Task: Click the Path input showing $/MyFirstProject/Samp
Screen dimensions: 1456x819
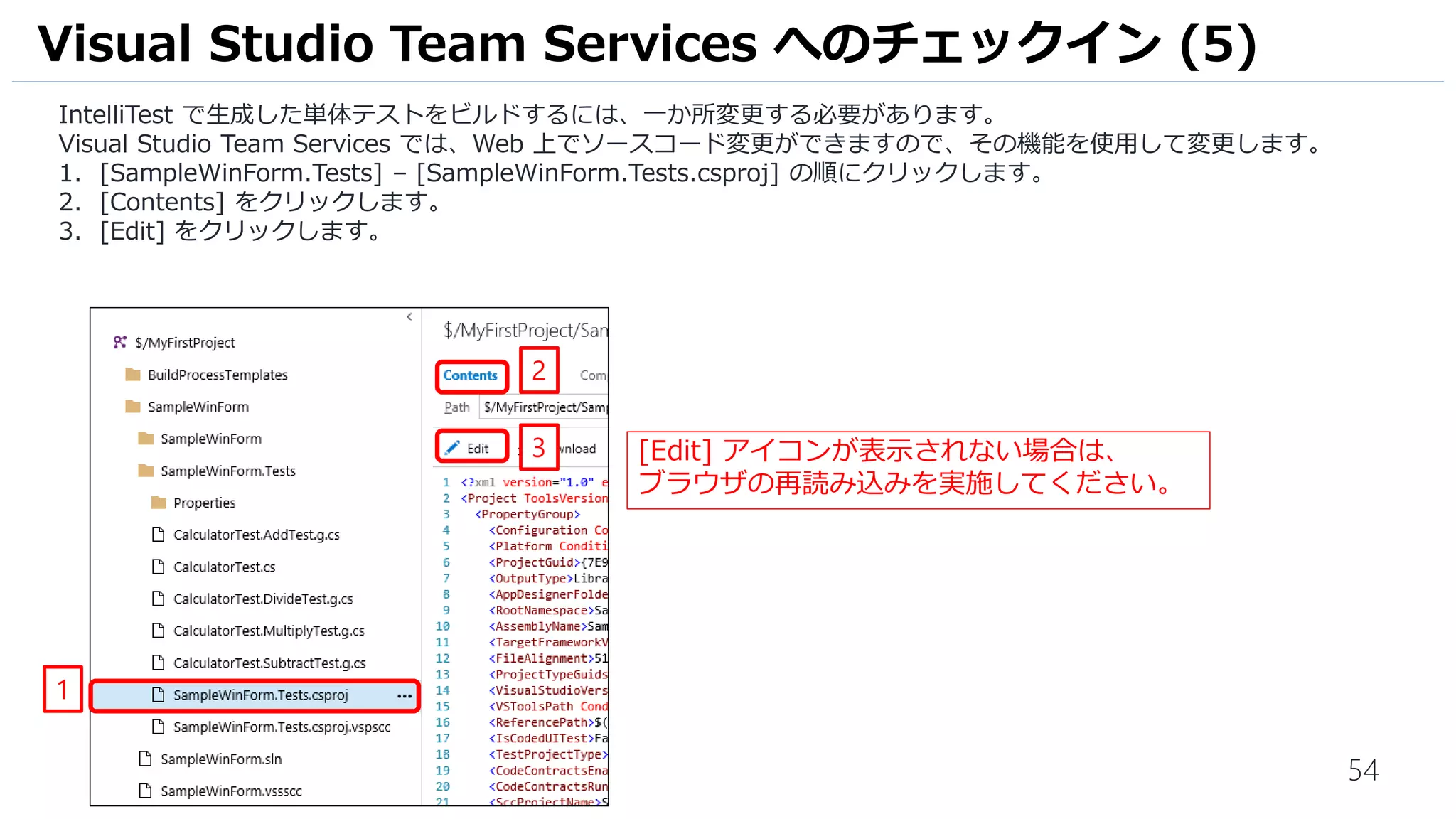Action: point(545,407)
